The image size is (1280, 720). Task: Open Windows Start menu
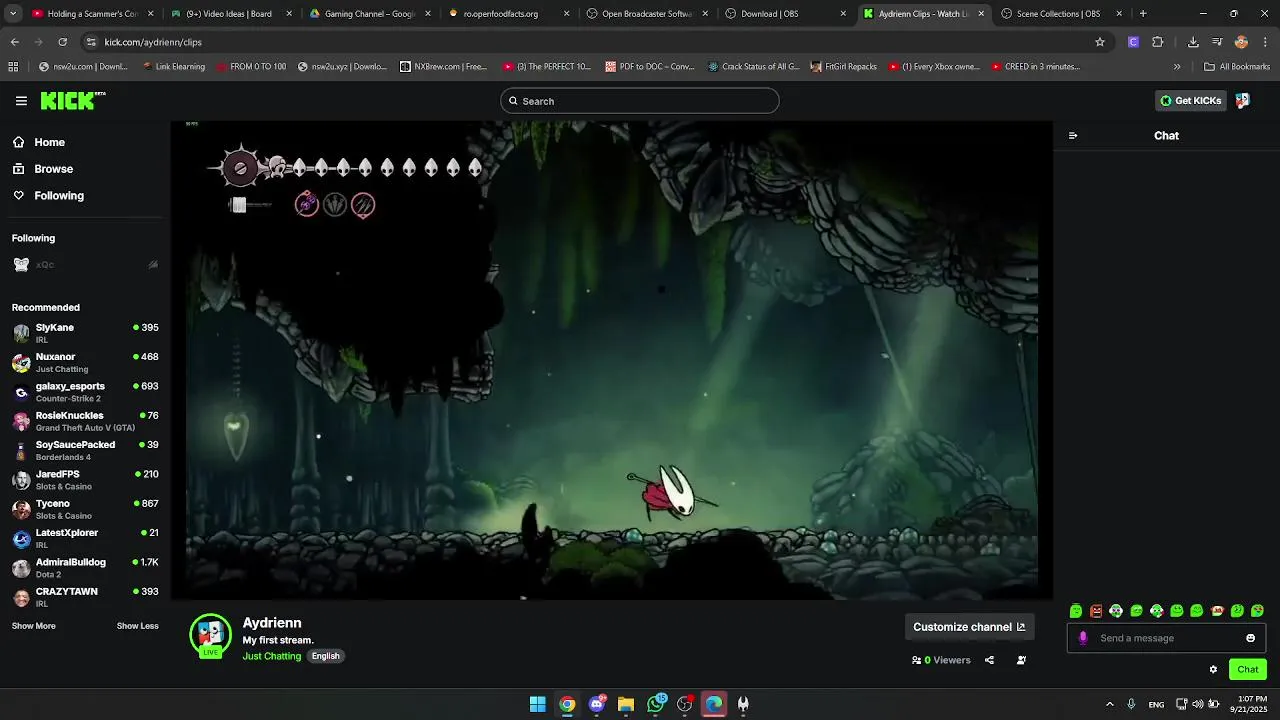pyautogui.click(x=538, y=704)
